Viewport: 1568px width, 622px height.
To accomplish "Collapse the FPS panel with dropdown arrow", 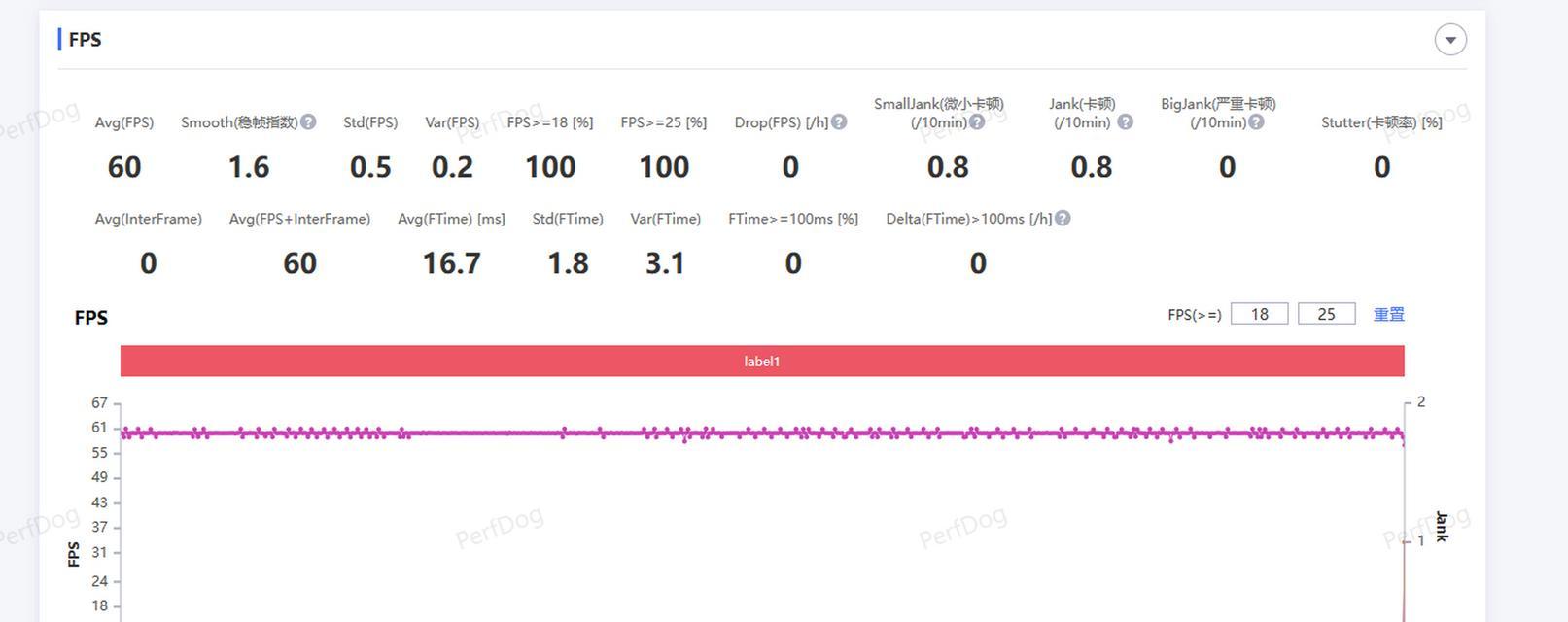I will coord(1450,40).
